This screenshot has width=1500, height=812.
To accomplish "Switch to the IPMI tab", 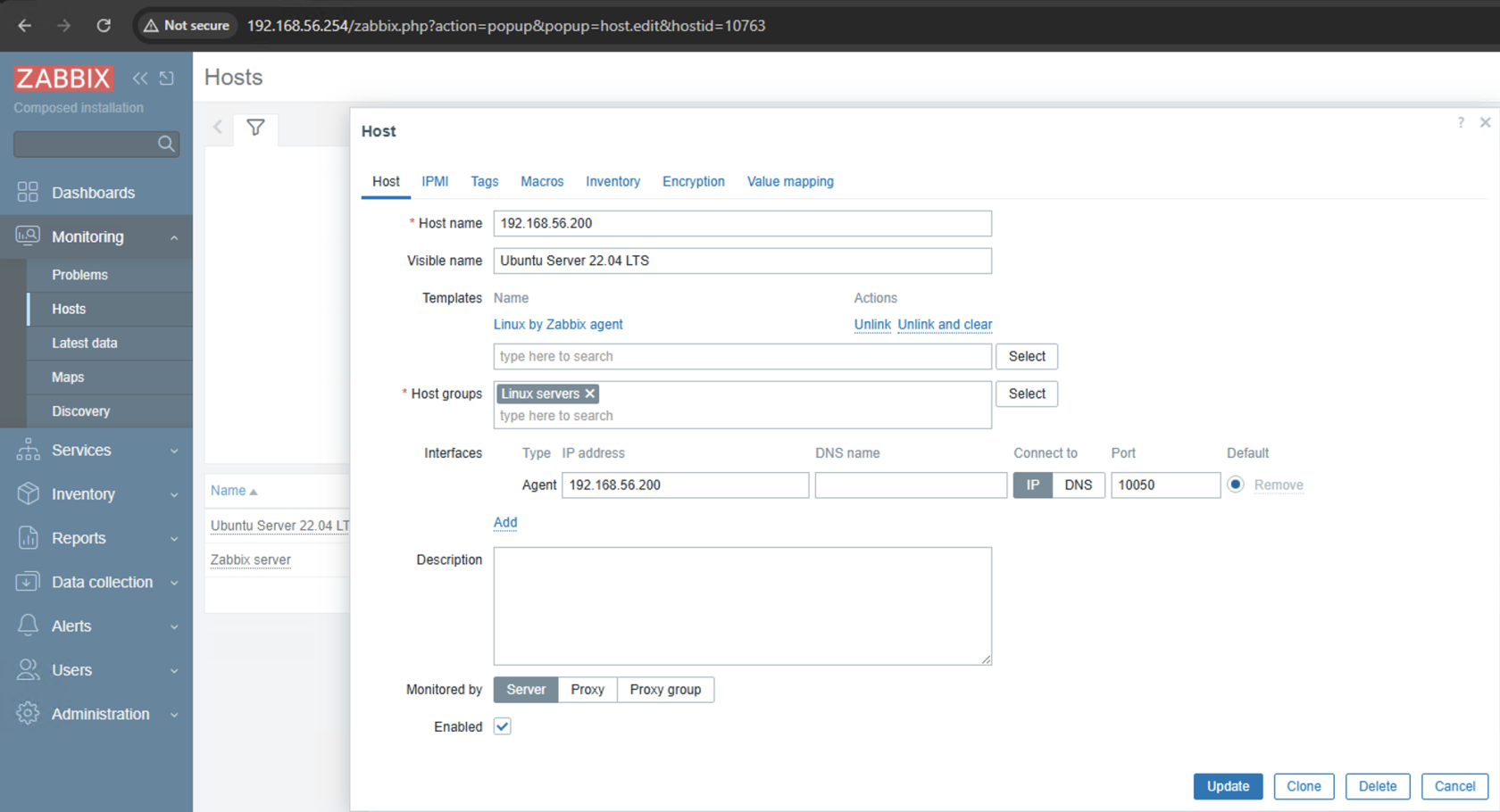I will coord(435,181).
